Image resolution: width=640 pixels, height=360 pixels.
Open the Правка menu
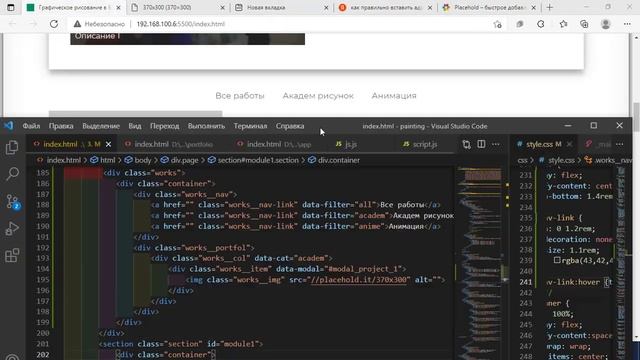pyautogui.click(x=61, y=126)
